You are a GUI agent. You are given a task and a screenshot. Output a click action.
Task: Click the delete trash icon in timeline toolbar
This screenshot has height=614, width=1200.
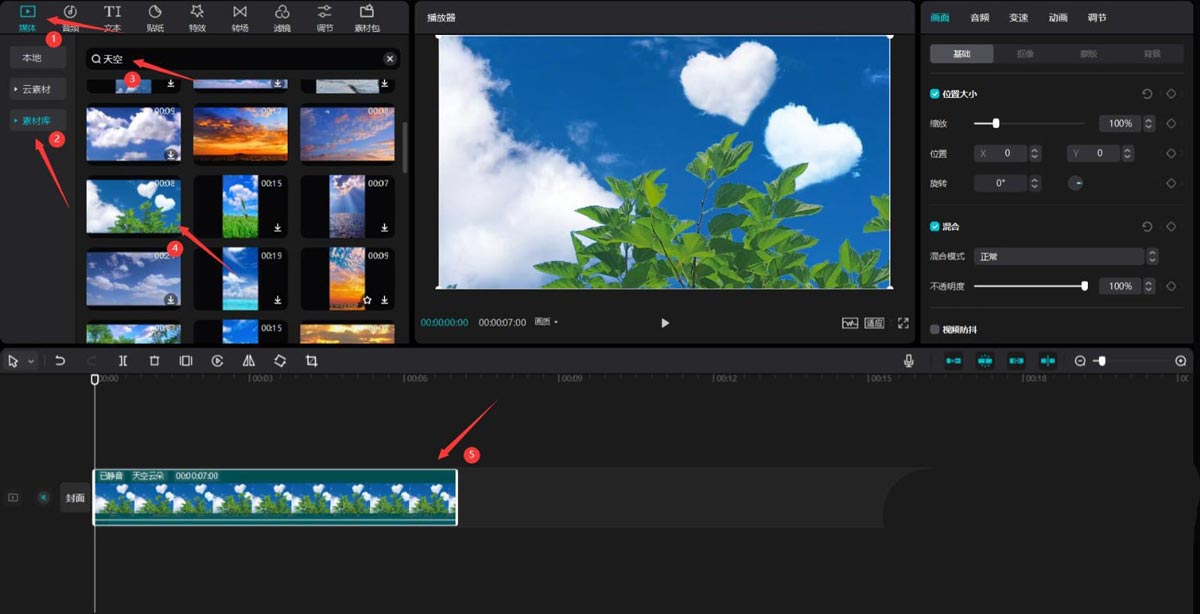pos(154,361)
